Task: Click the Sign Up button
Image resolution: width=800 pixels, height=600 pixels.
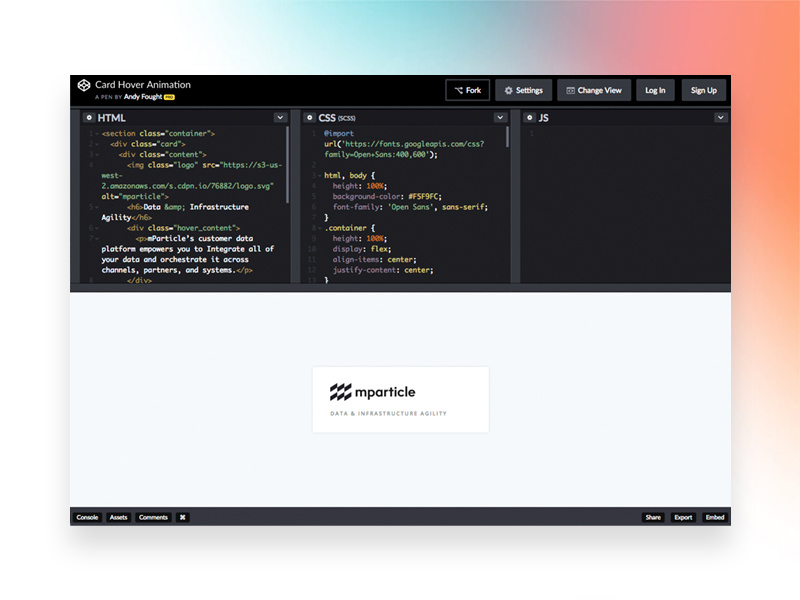Action: coord(704,90)
